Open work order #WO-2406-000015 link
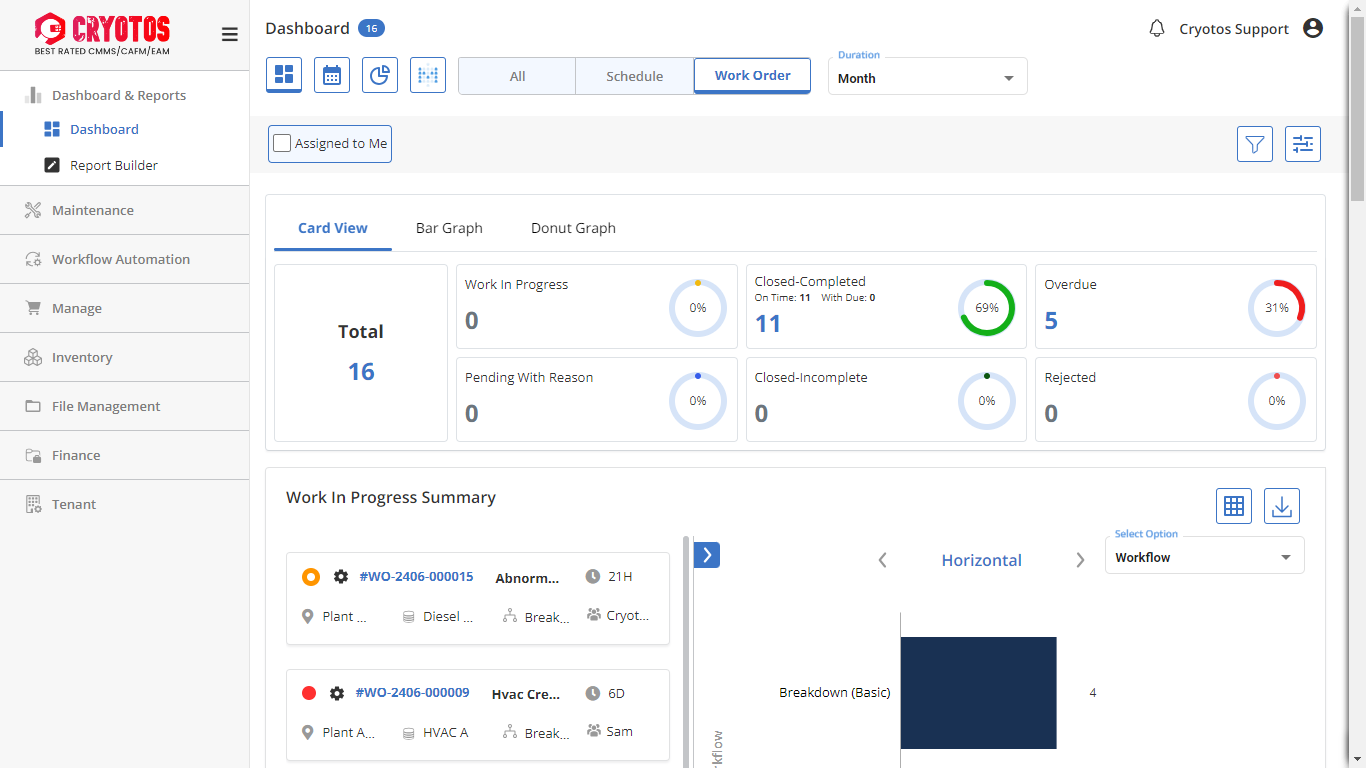Viewport: 1366px width, 768px height. pyautogui.click(x=416, y=577)
